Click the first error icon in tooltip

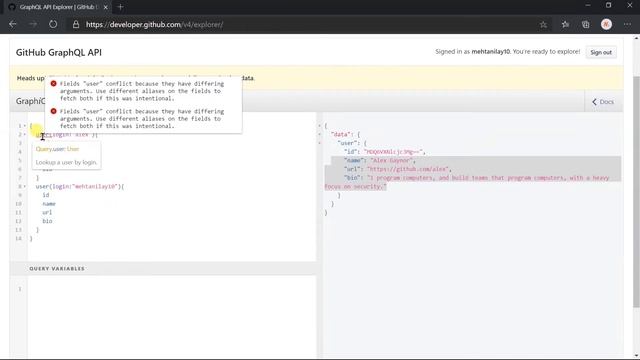(53, 83)
